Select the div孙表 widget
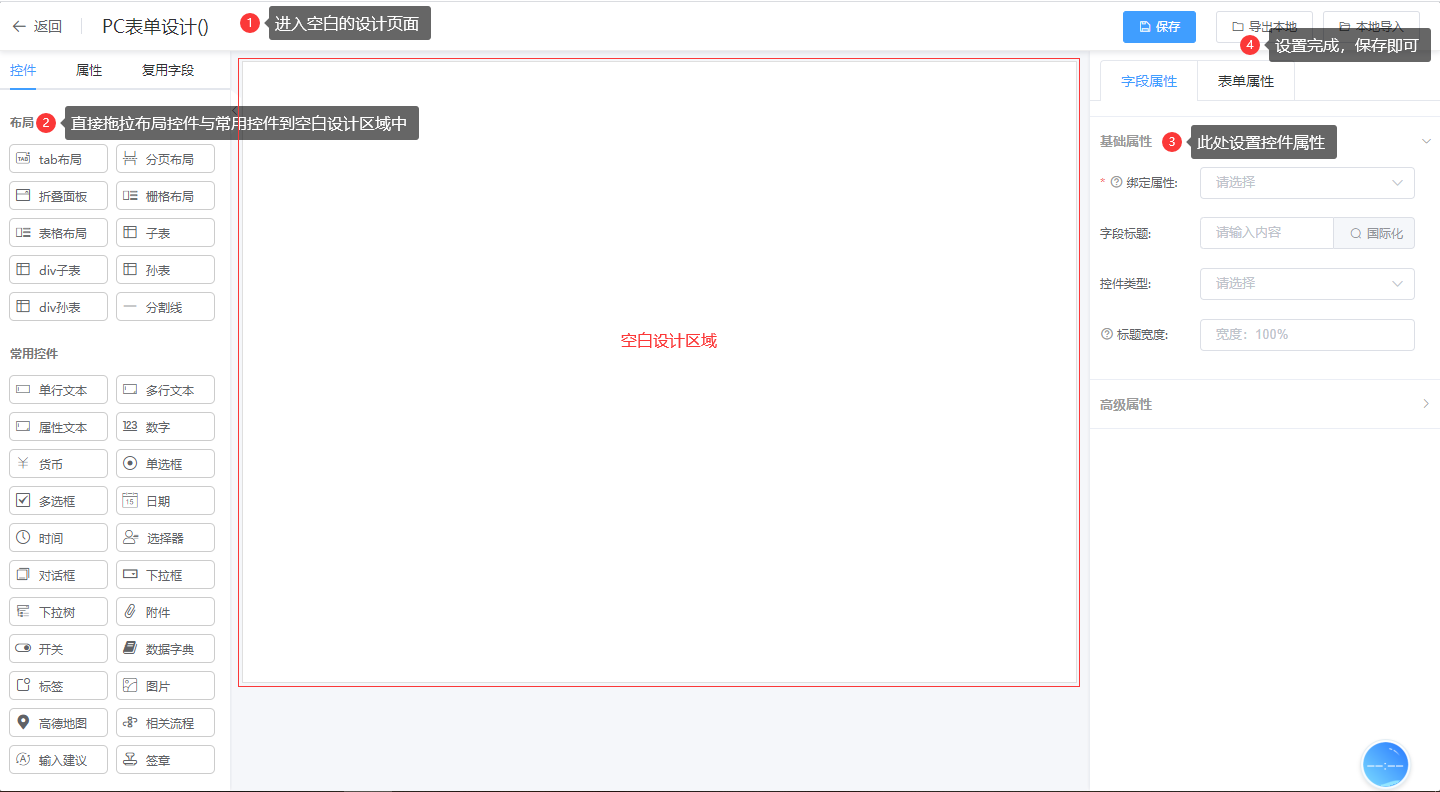The image size is (1440, 792). tap(58, 307)
